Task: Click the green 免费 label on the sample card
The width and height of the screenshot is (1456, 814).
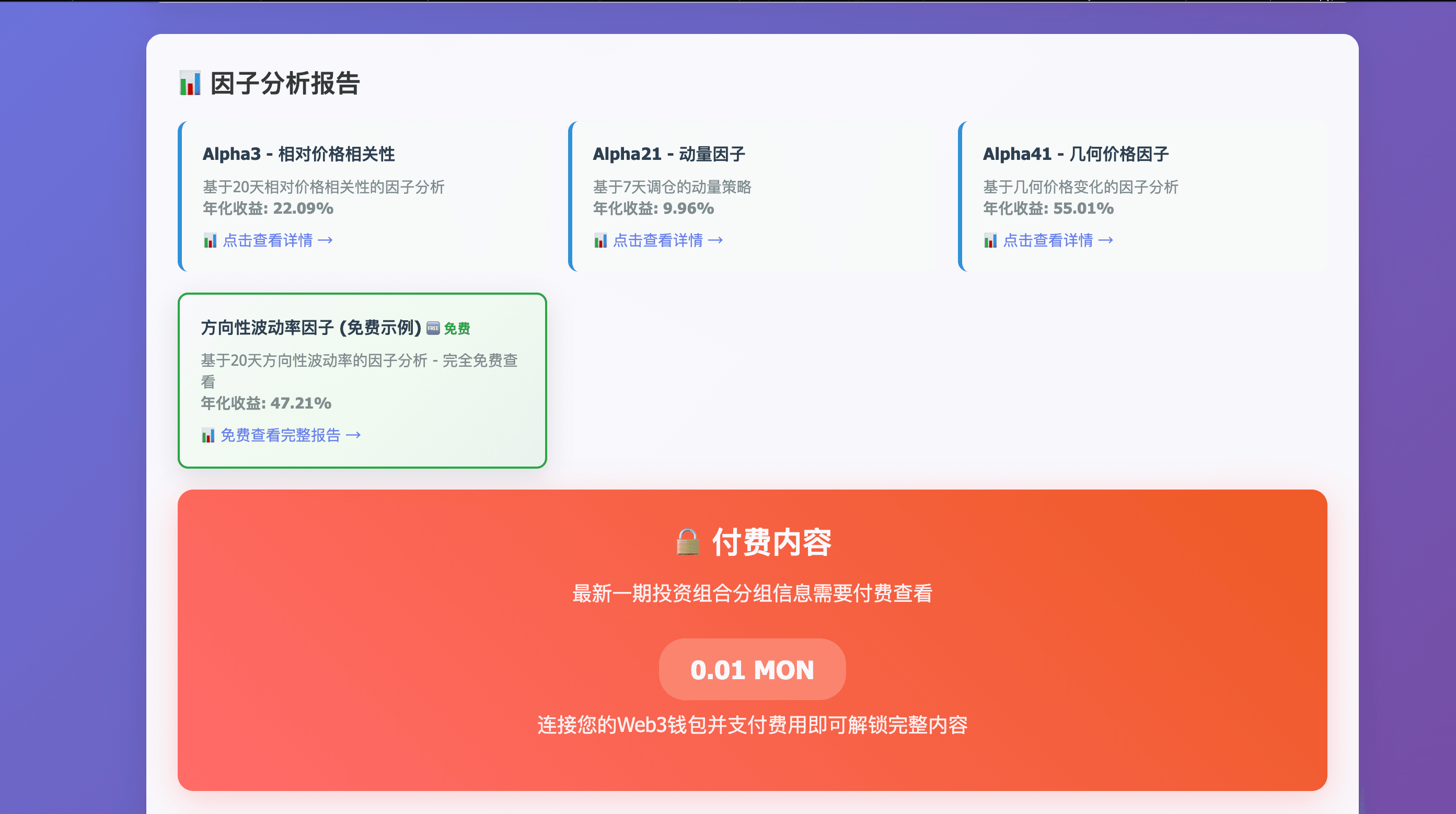Action: click(457, 328)
